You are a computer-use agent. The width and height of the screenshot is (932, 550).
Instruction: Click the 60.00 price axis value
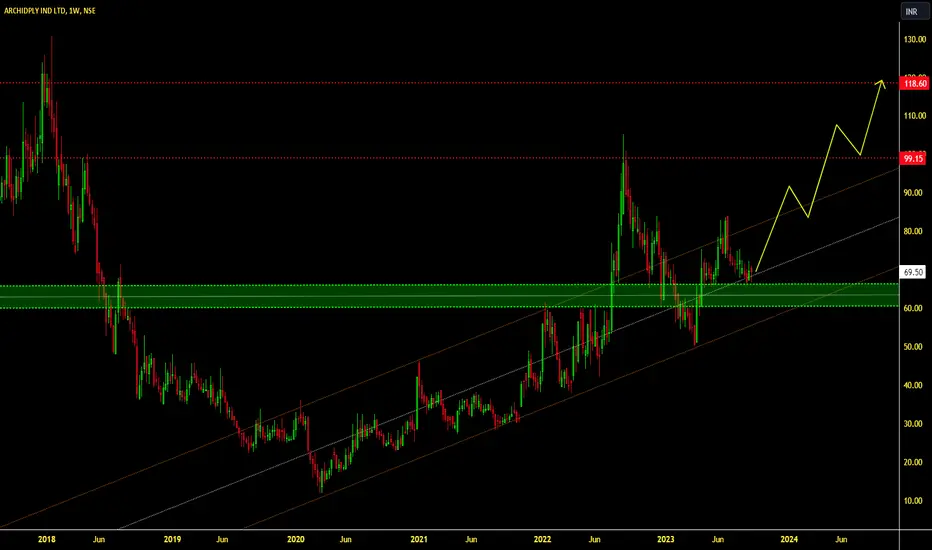[x=913, y=308]
